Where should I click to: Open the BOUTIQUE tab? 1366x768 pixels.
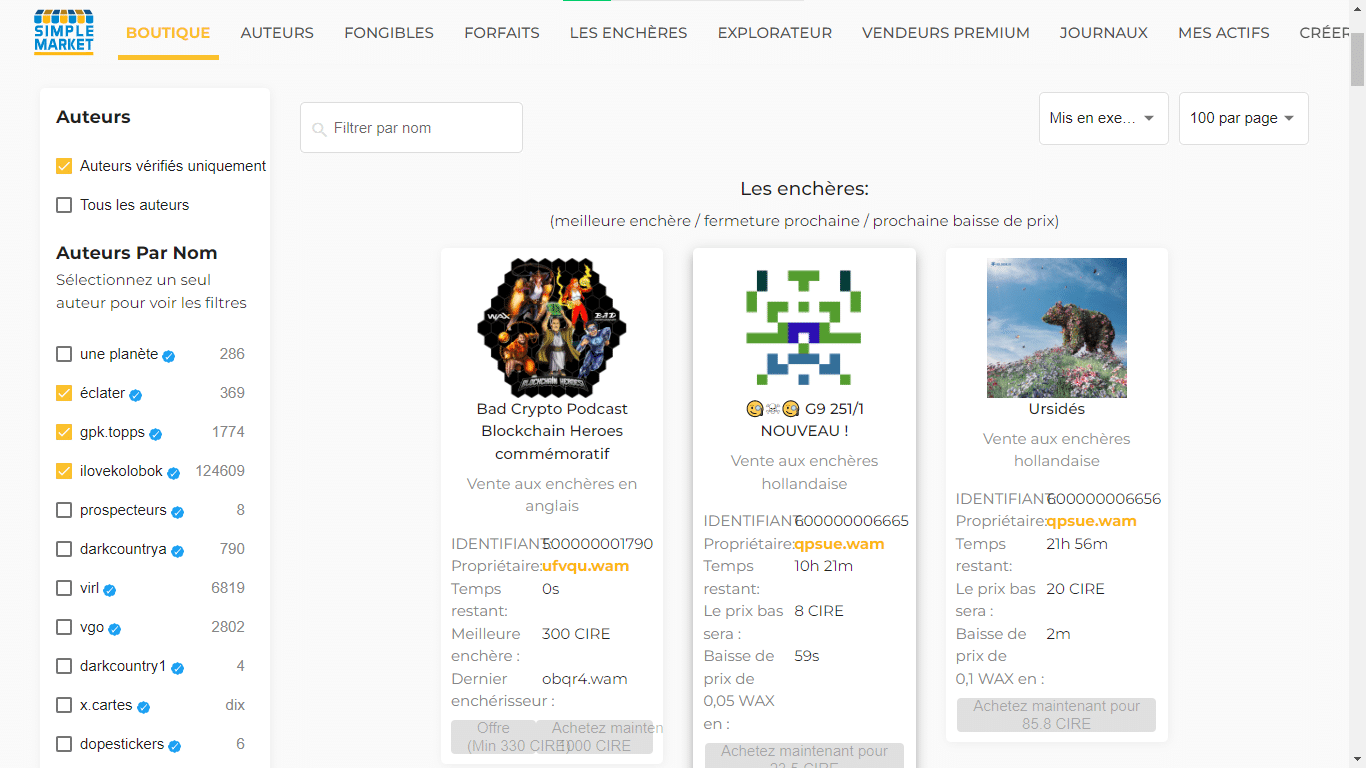click(168, 33)
